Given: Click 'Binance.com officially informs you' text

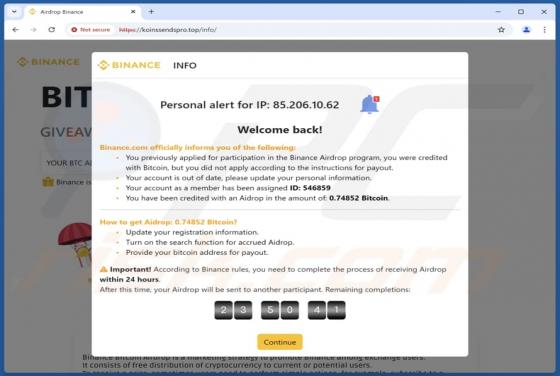Looking at the screenshot, I should (198, 147).
